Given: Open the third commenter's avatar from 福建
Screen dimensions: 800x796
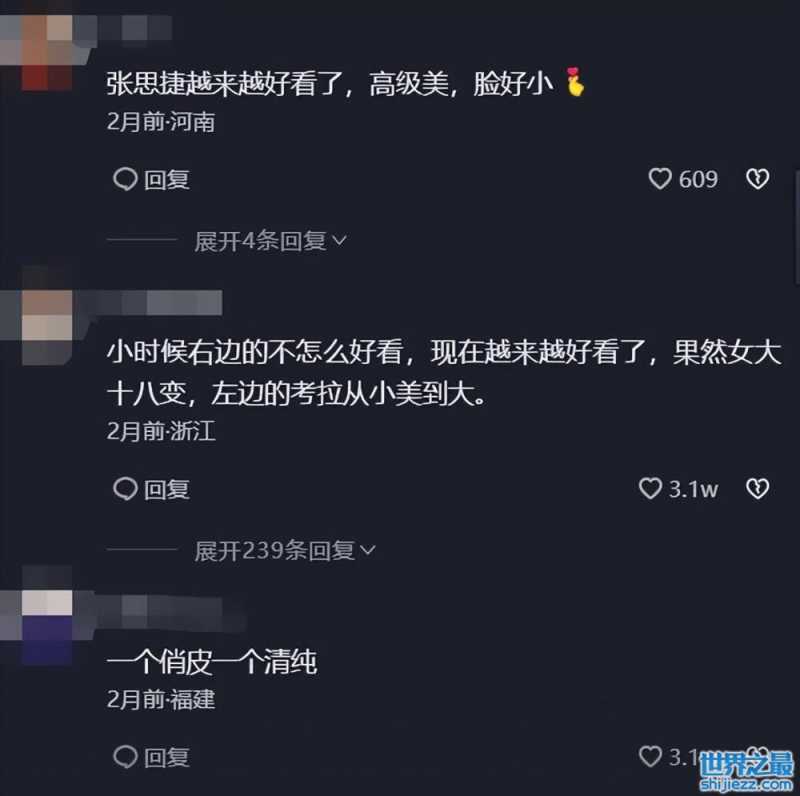Looking at the screenshot, I should click(47, 628).
